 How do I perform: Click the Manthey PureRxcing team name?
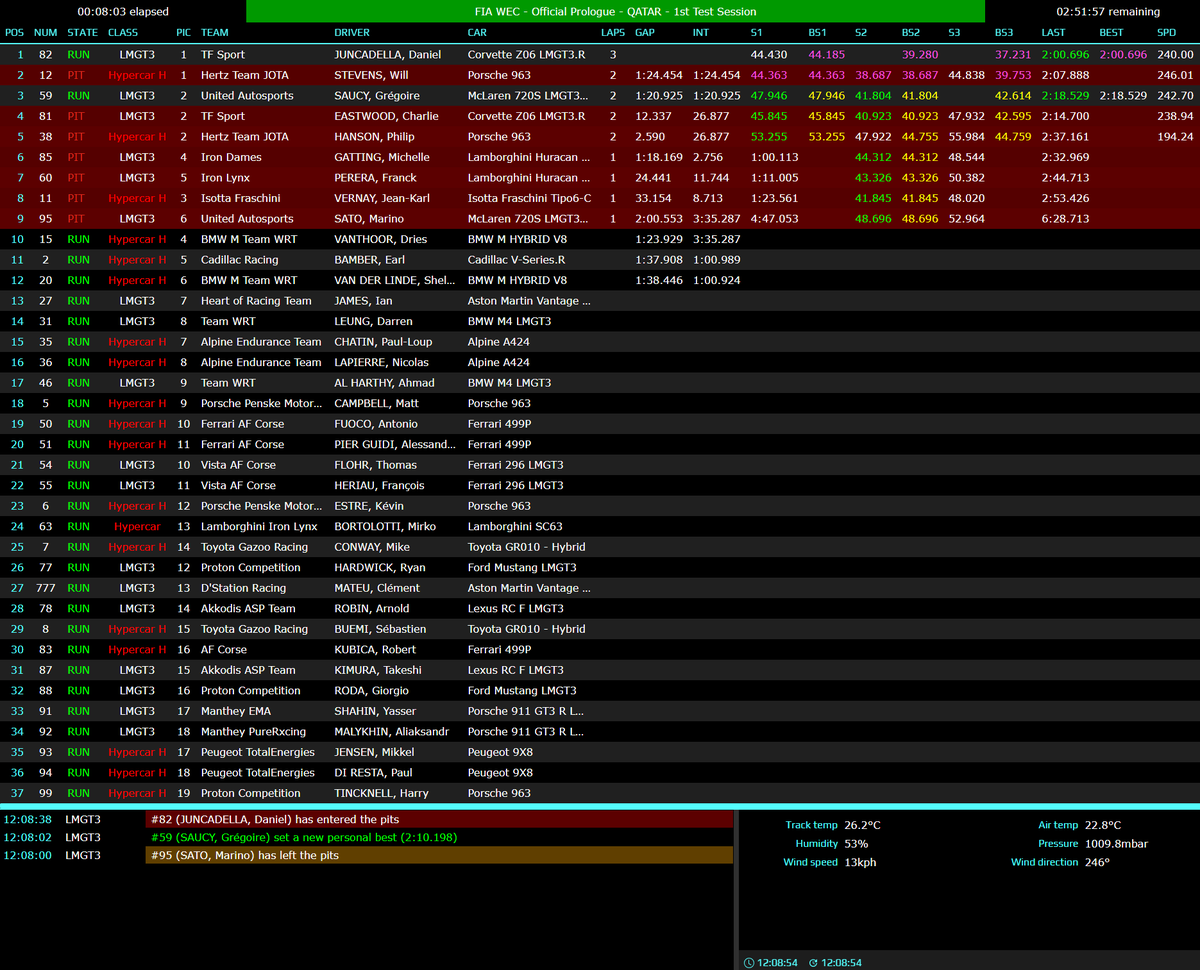(x=253, y=731)
